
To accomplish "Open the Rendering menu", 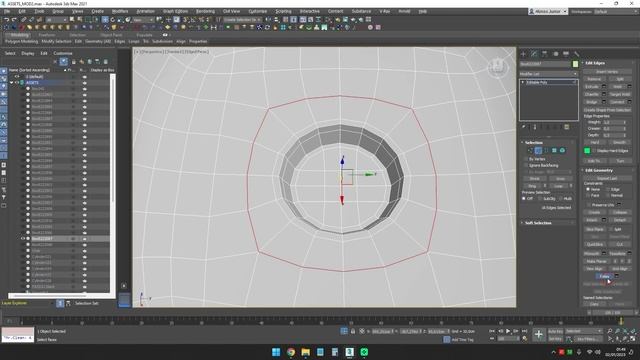I will click(x=205, y=11).
